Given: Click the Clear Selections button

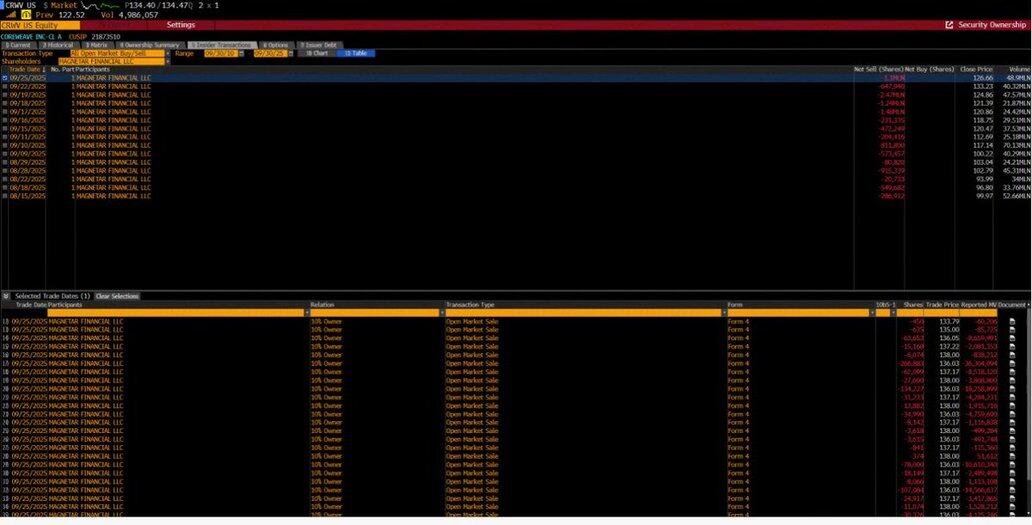Looking at the screenshot, I should pos(118,296).
